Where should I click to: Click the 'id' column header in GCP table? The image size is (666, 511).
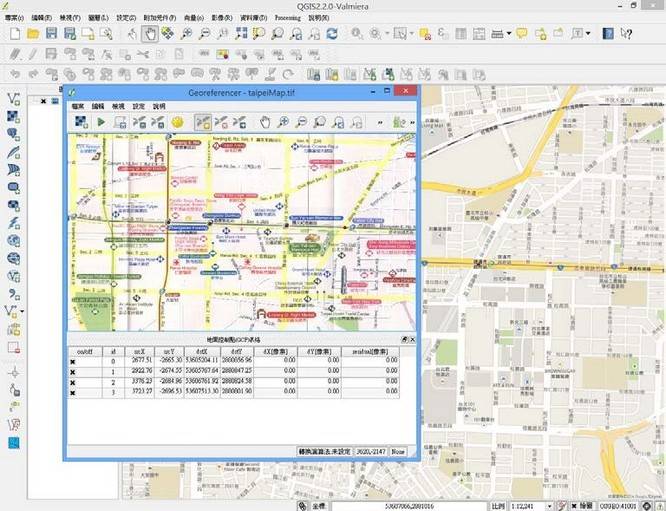click(113, 352)
